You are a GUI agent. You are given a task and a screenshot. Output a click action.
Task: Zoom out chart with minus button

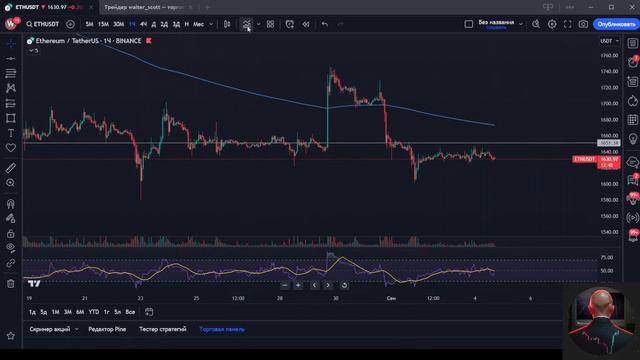coord(284,285)
